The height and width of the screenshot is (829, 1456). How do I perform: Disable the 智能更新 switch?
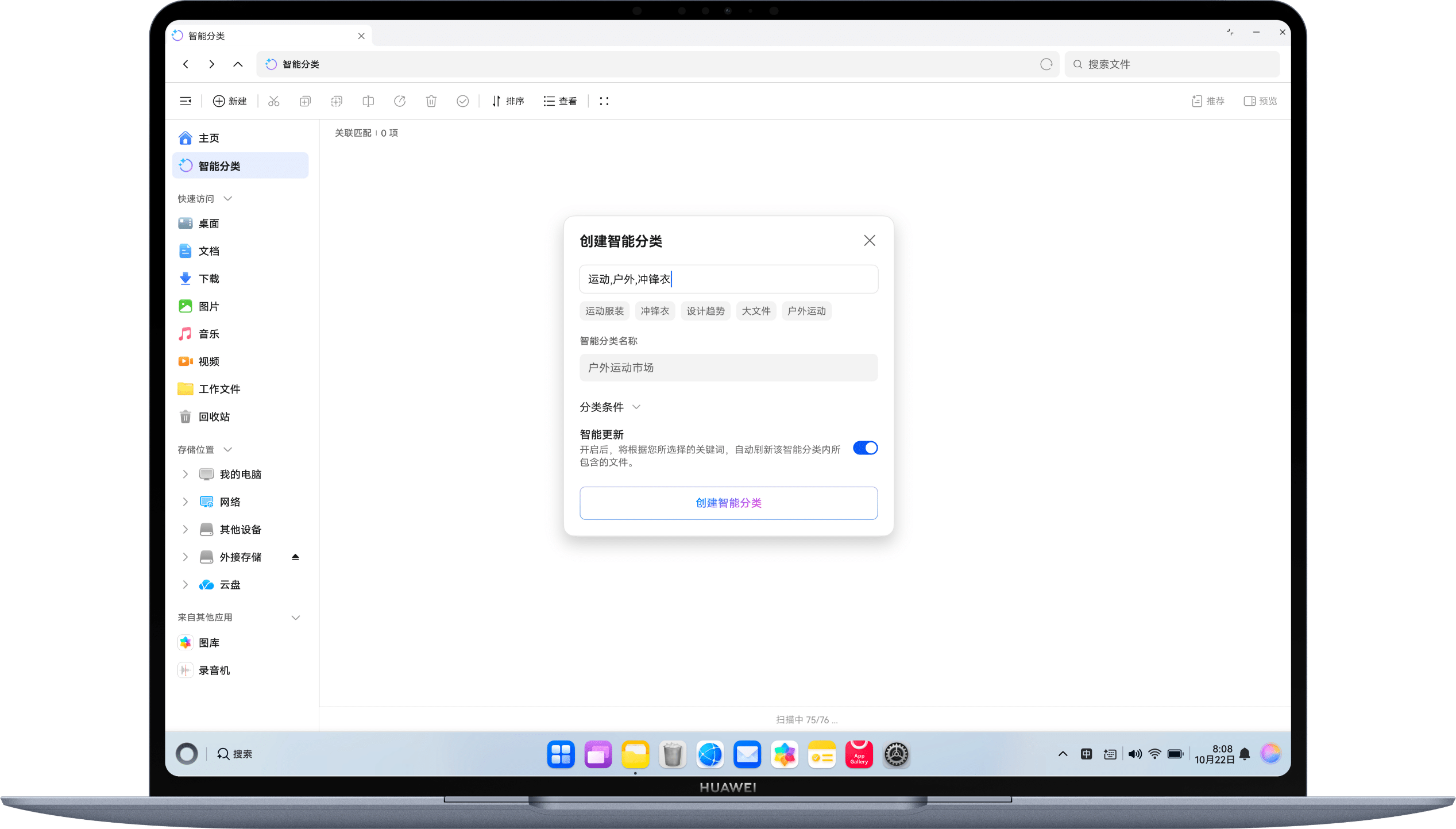click(866, 448)
